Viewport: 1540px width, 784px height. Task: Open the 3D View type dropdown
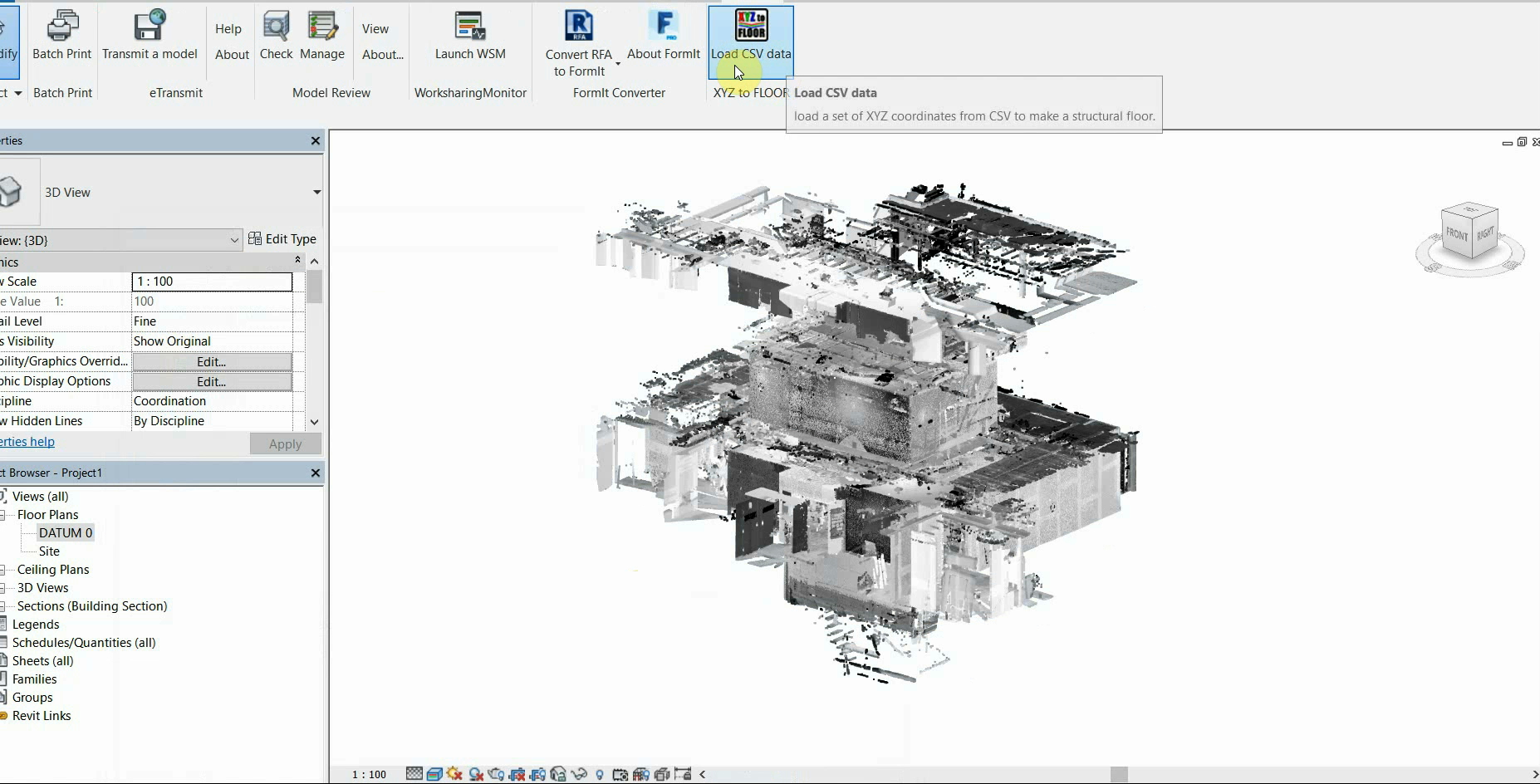[315, 192]
